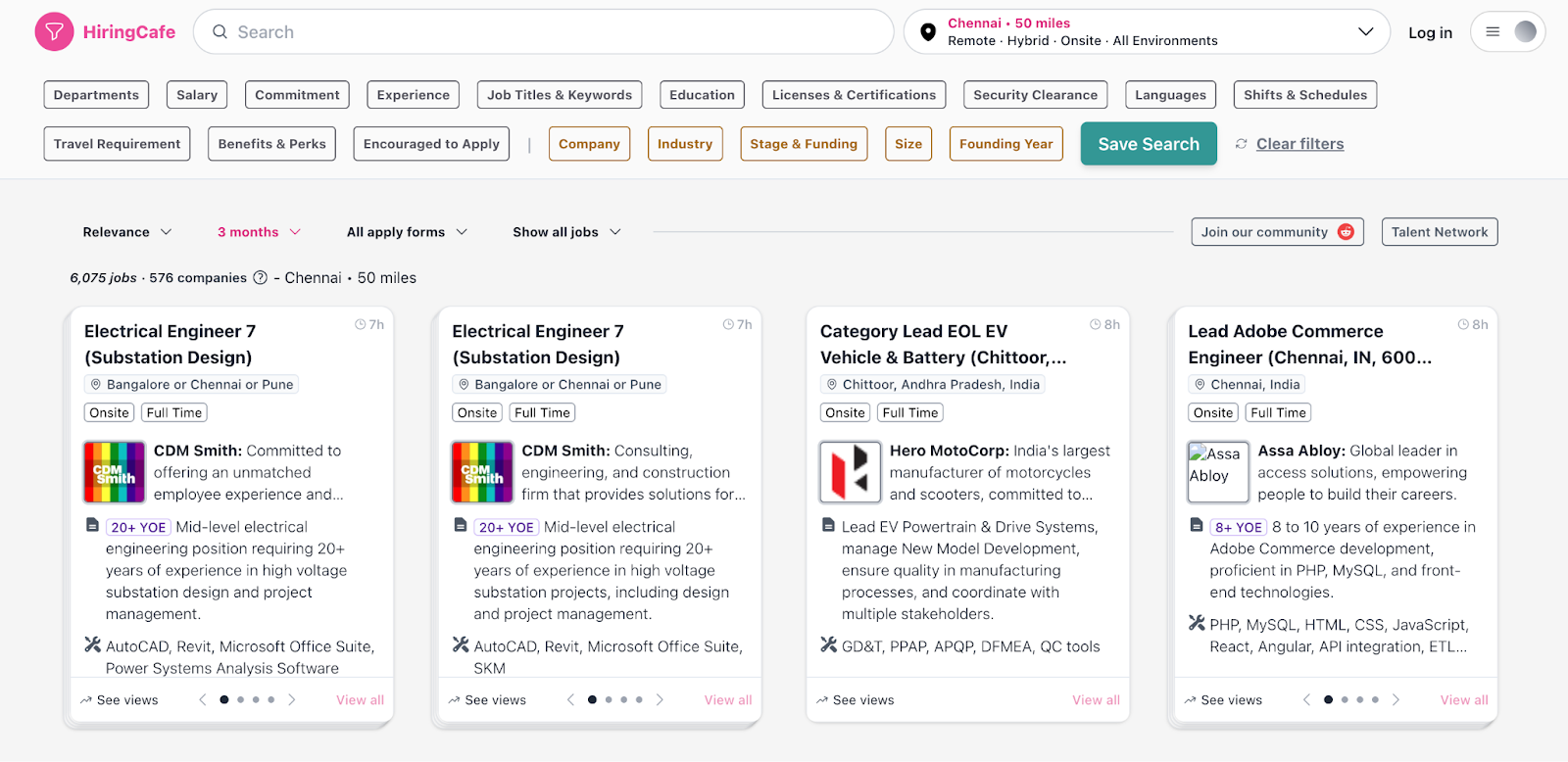Open the Licenses & Certifications filter
The height and width of the screenshot is (762, 1568).
tap(854, 95)
